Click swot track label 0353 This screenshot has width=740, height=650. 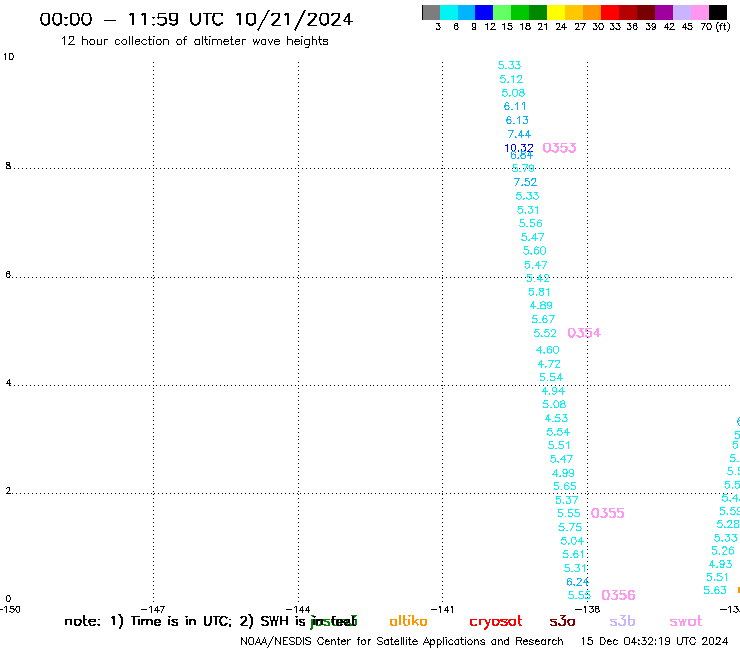[x=559, y=148]
